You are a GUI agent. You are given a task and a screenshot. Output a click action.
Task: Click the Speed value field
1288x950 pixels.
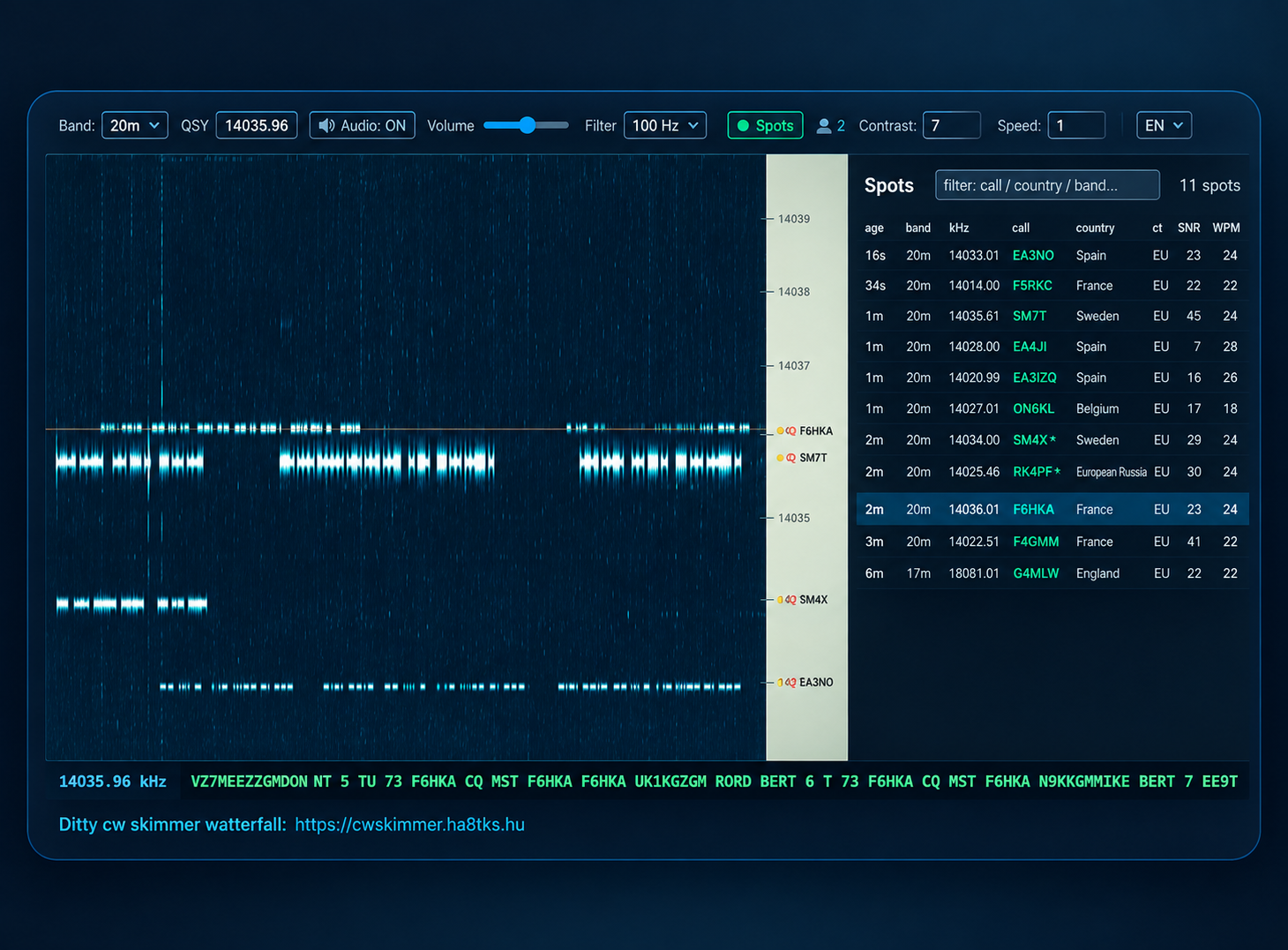tap(1076, 125)
